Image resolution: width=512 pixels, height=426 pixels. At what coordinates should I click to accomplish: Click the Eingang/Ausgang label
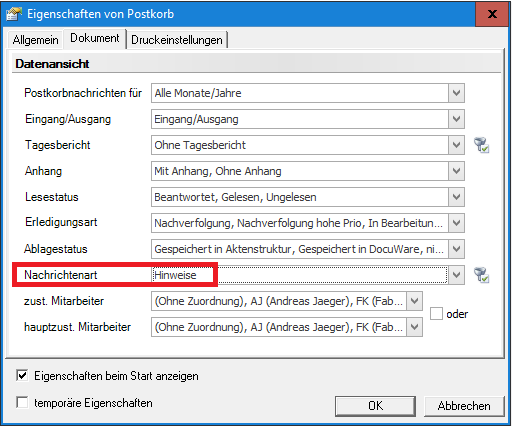[68, 119]
